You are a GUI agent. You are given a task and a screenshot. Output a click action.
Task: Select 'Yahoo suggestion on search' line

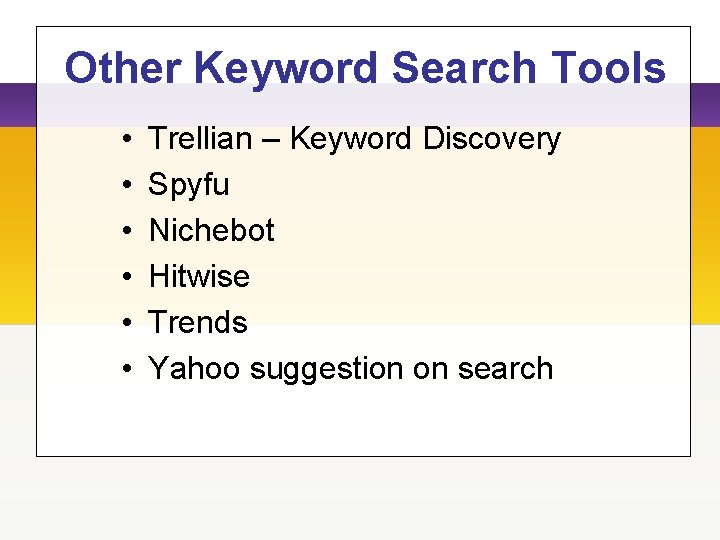pos(350,369)
